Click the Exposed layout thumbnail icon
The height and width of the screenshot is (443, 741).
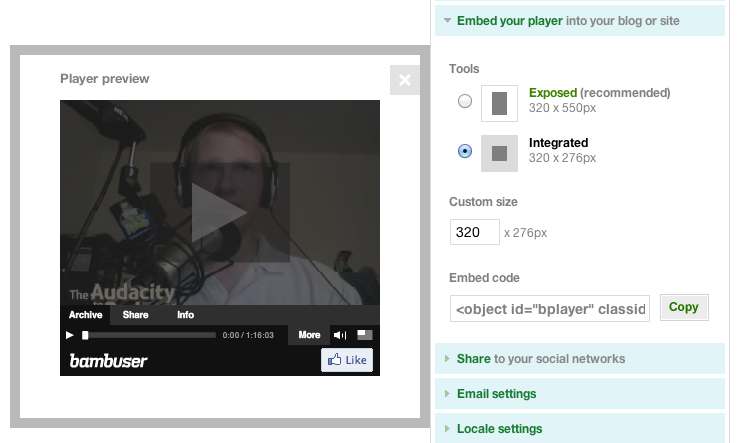click(499, 102)
